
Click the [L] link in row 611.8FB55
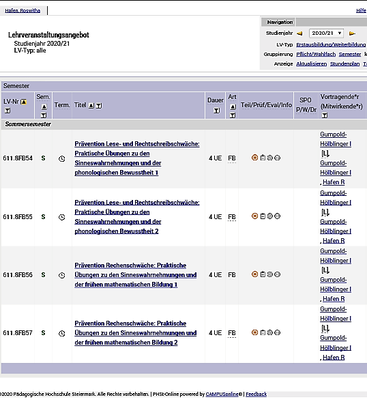click(325, 212)
